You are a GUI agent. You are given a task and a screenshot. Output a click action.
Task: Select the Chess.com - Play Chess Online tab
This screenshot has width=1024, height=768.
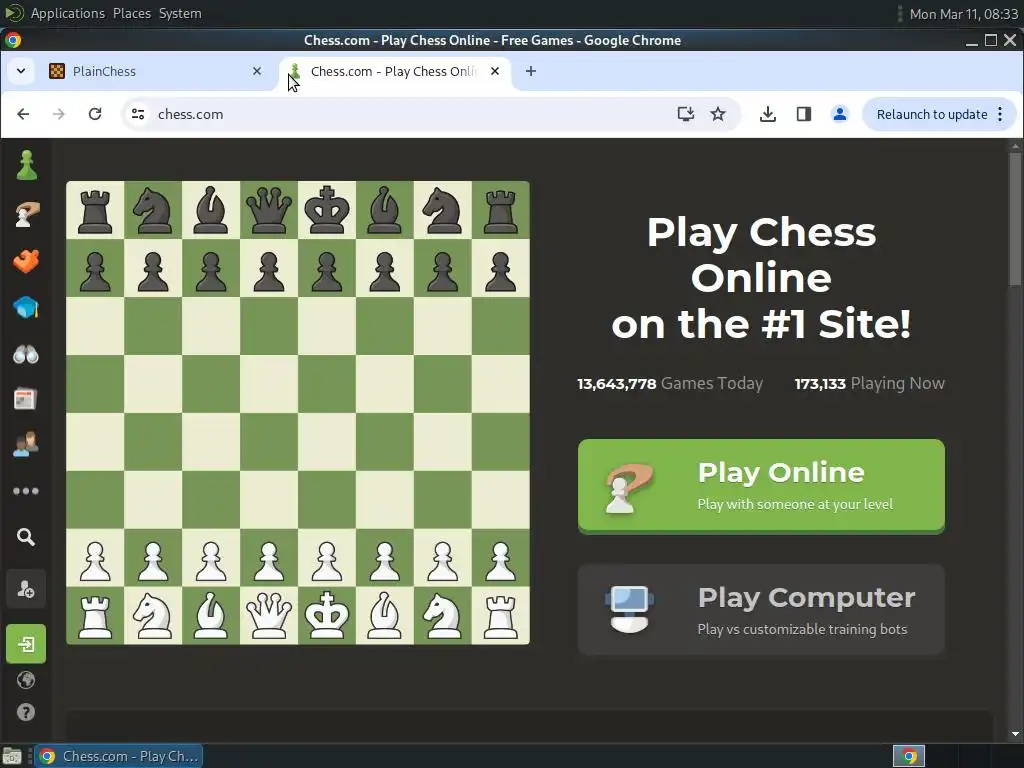(x=395, y=71)
